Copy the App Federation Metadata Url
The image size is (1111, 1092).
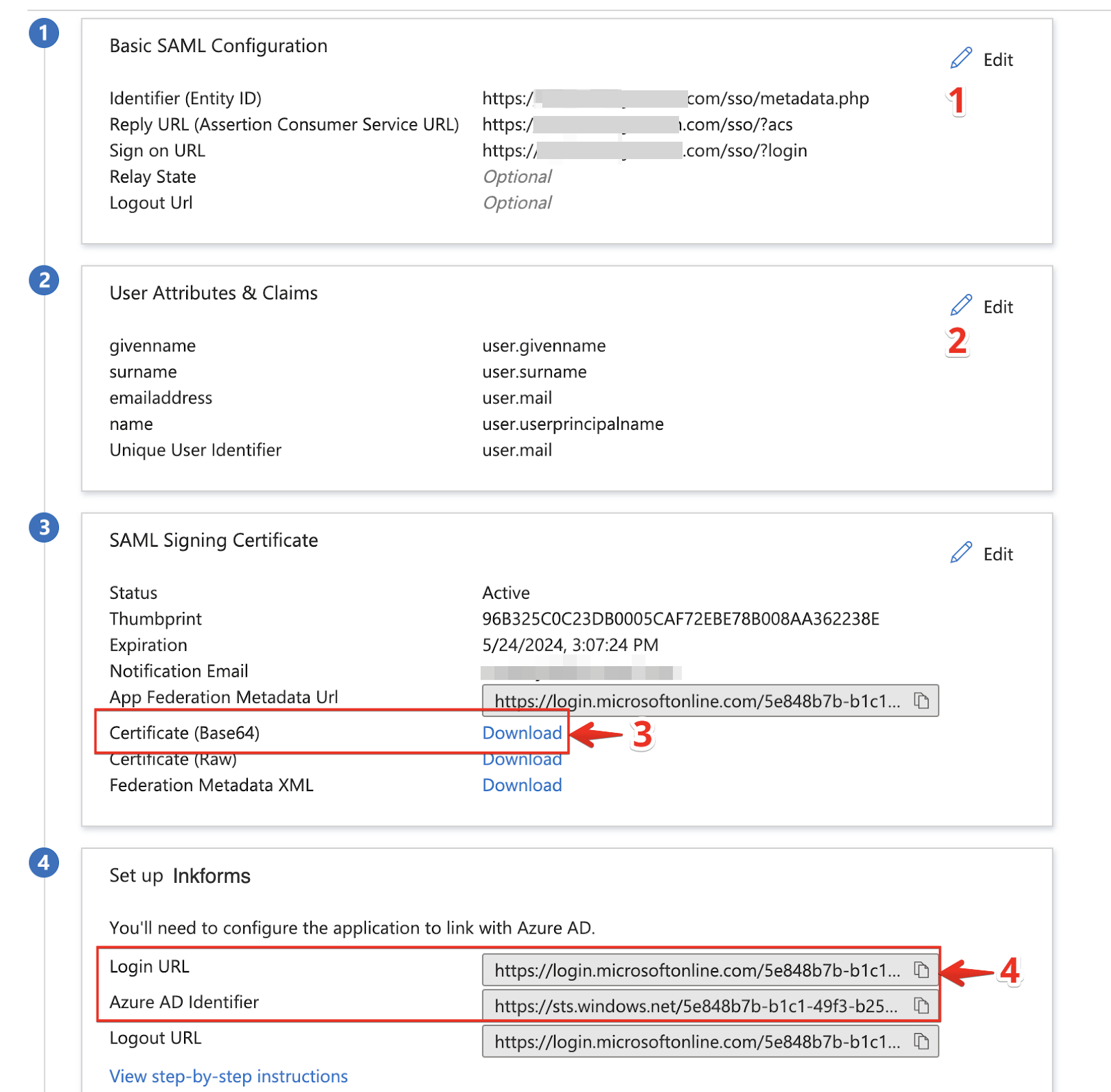point(921,701)
